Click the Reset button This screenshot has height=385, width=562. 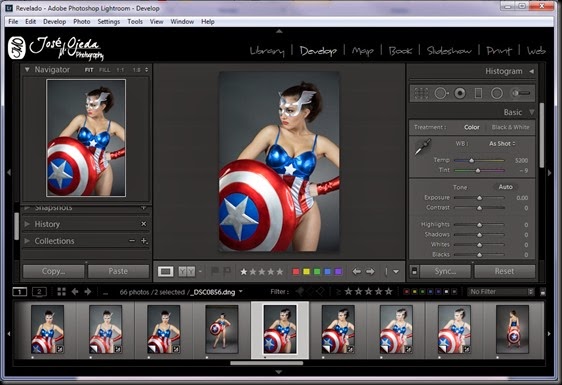504,271
